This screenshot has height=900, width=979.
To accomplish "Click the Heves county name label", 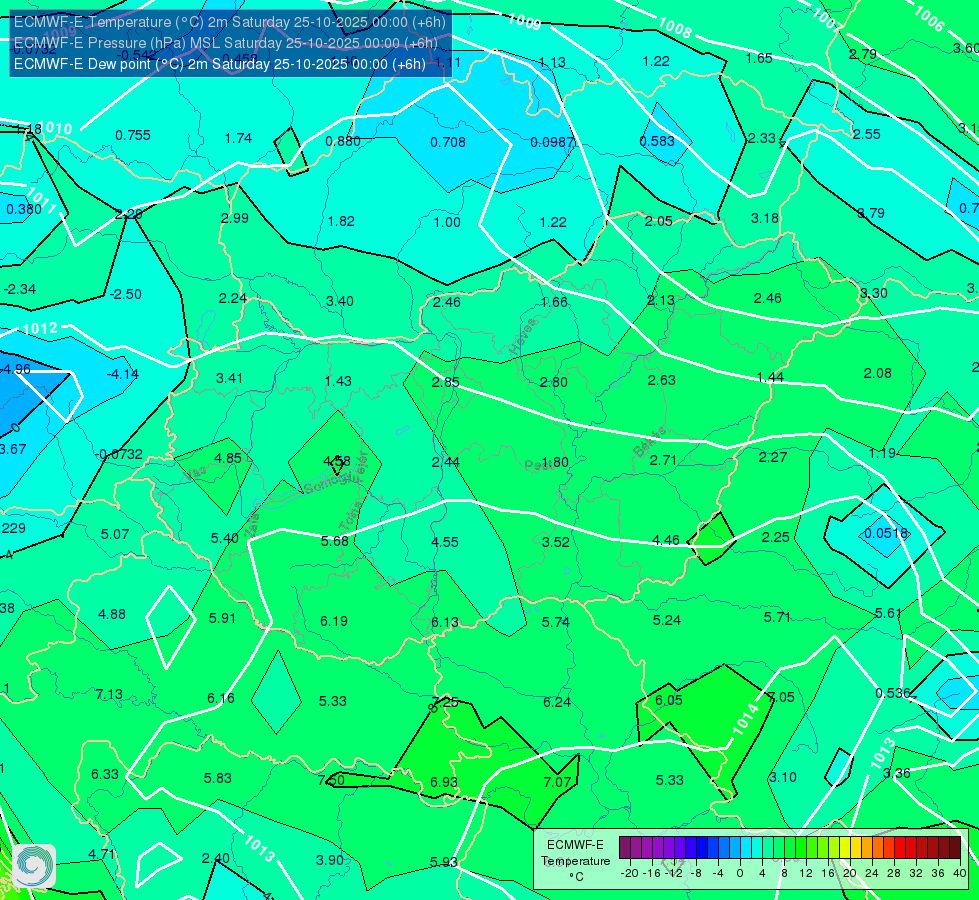I will (x=523, y=337).
